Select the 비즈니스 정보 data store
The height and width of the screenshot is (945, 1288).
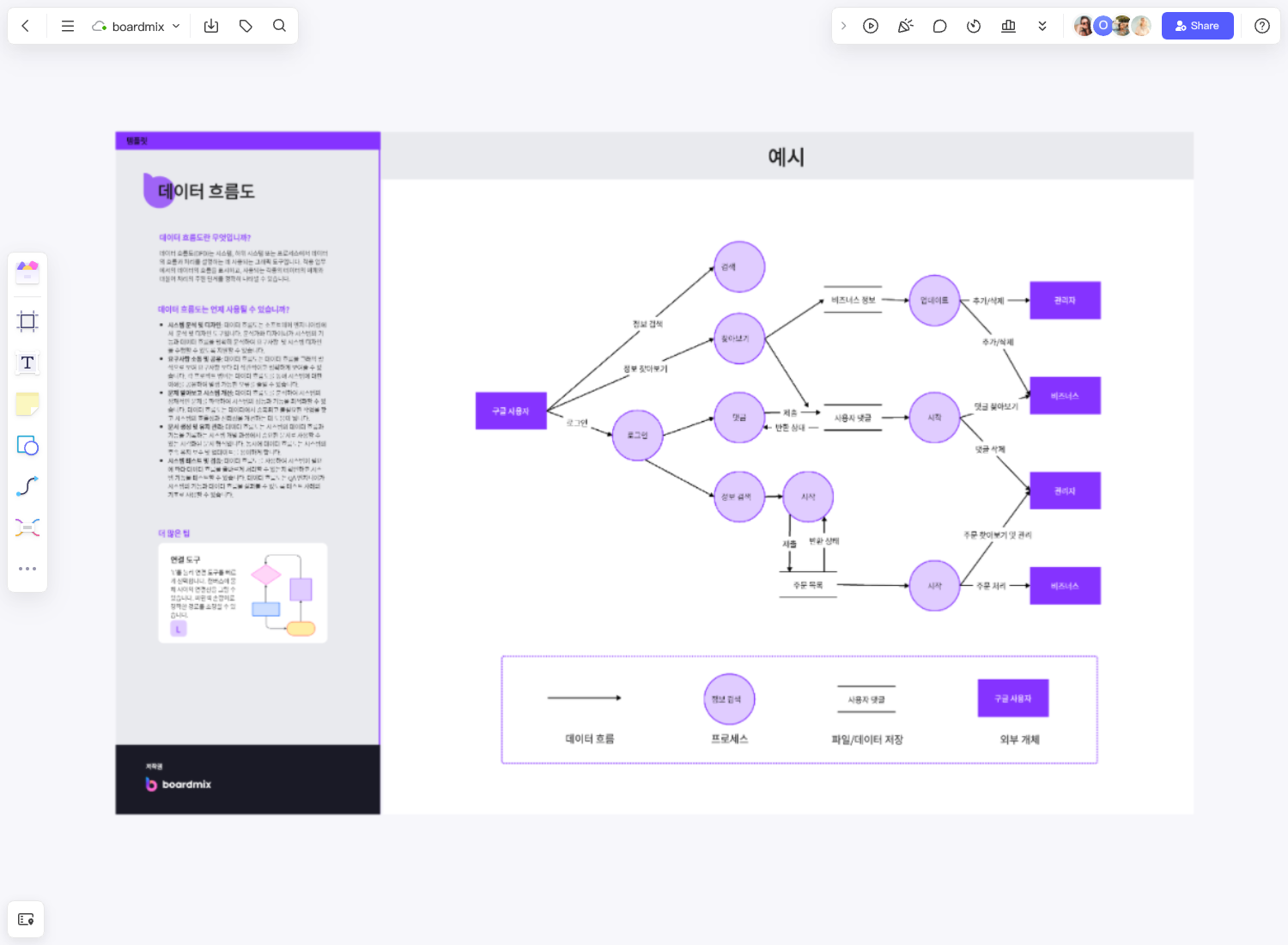(x=853, y=300)
